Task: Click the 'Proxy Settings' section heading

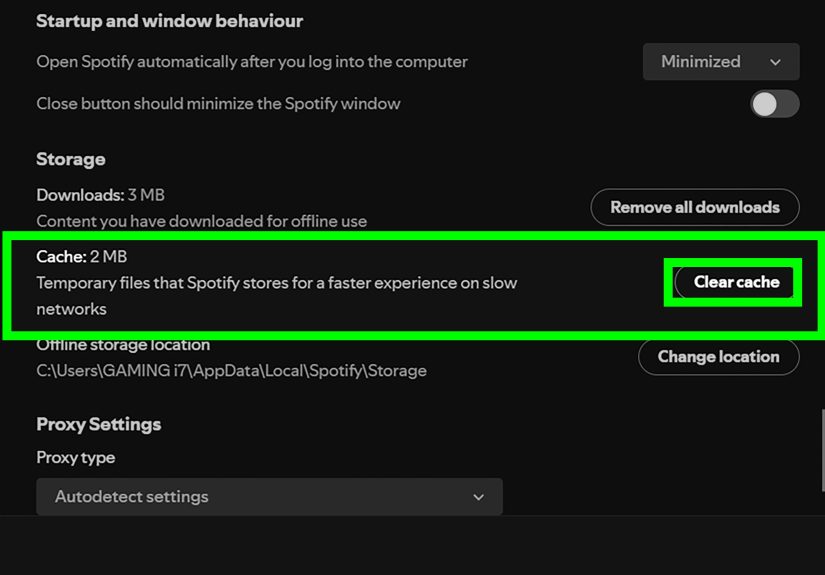Action: coord(98,425)
